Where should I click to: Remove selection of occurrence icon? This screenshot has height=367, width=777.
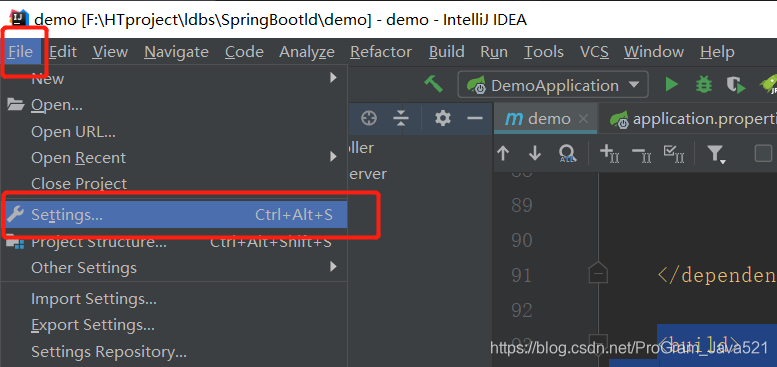[642, 154]
